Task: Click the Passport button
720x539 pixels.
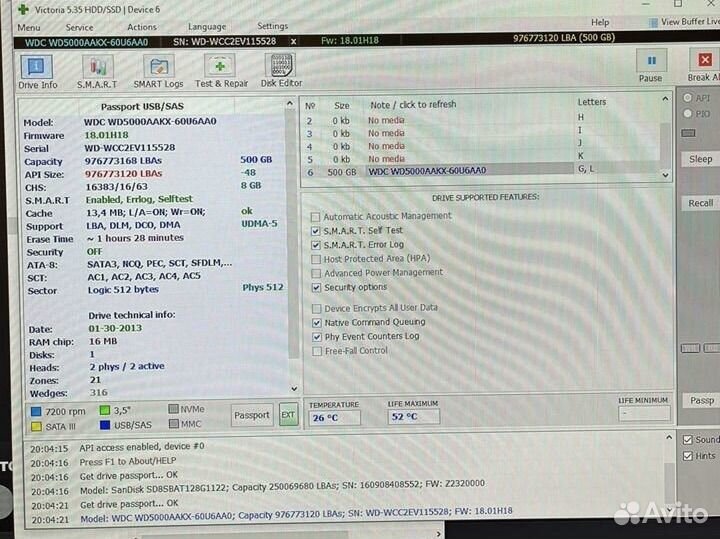Action: click(x=251, y=415)
